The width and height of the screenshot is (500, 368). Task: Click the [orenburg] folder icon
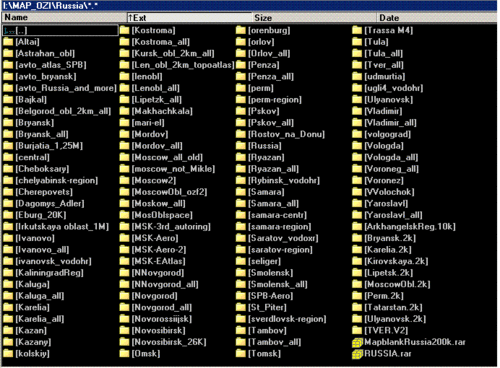click(241, 30)
